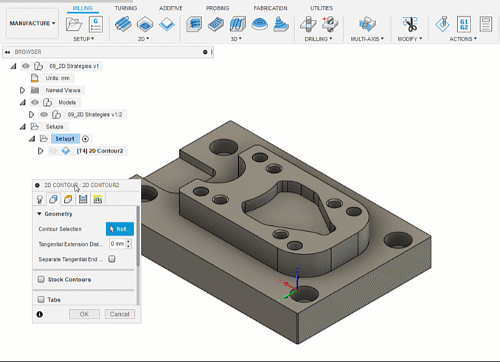This screenshot has height=362, width=500.
Task: Select the 2D Adaptive Clearing tool
Action: [x=123, y=25]
